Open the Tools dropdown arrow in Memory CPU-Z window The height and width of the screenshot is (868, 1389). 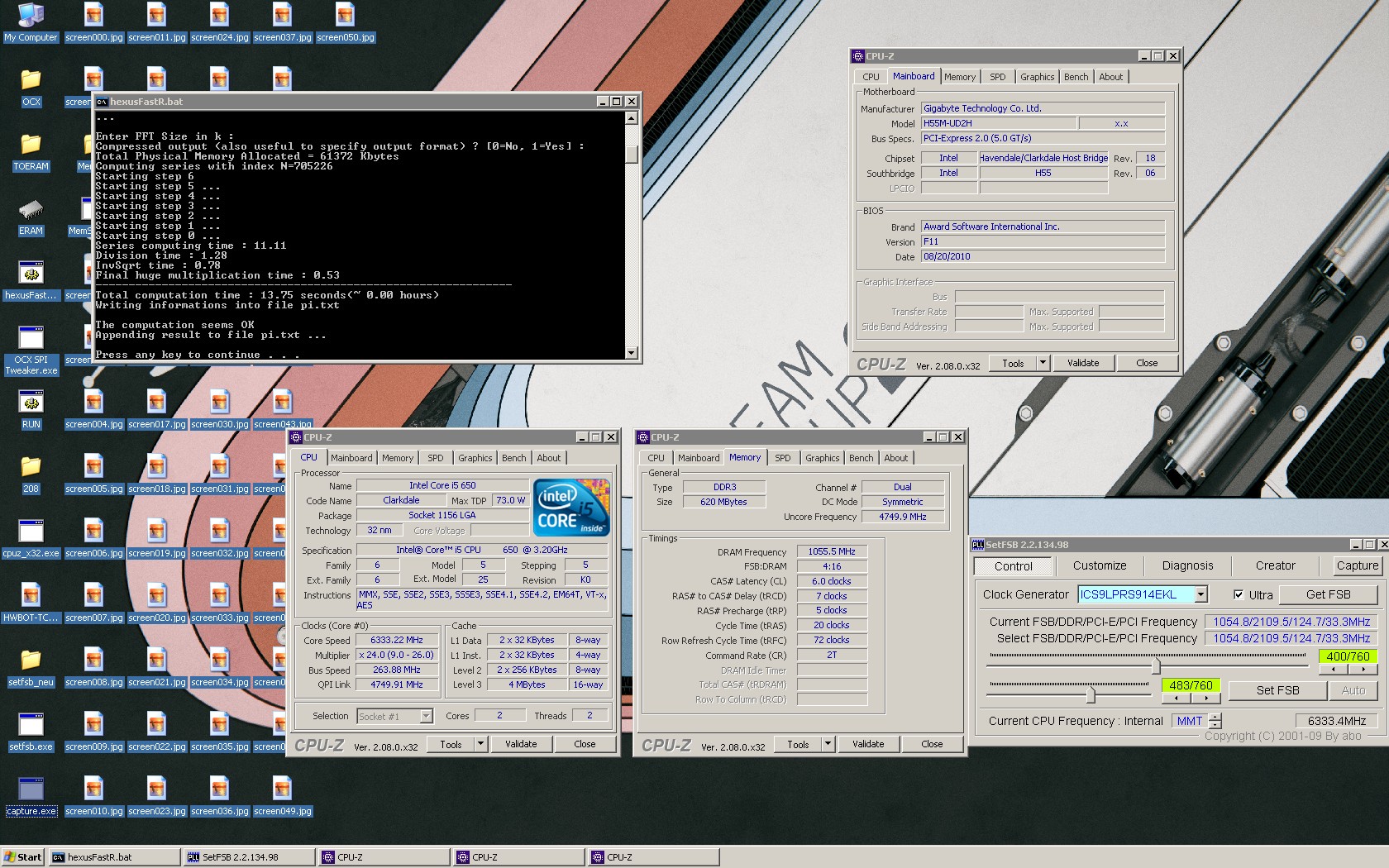tap(828, 744)
